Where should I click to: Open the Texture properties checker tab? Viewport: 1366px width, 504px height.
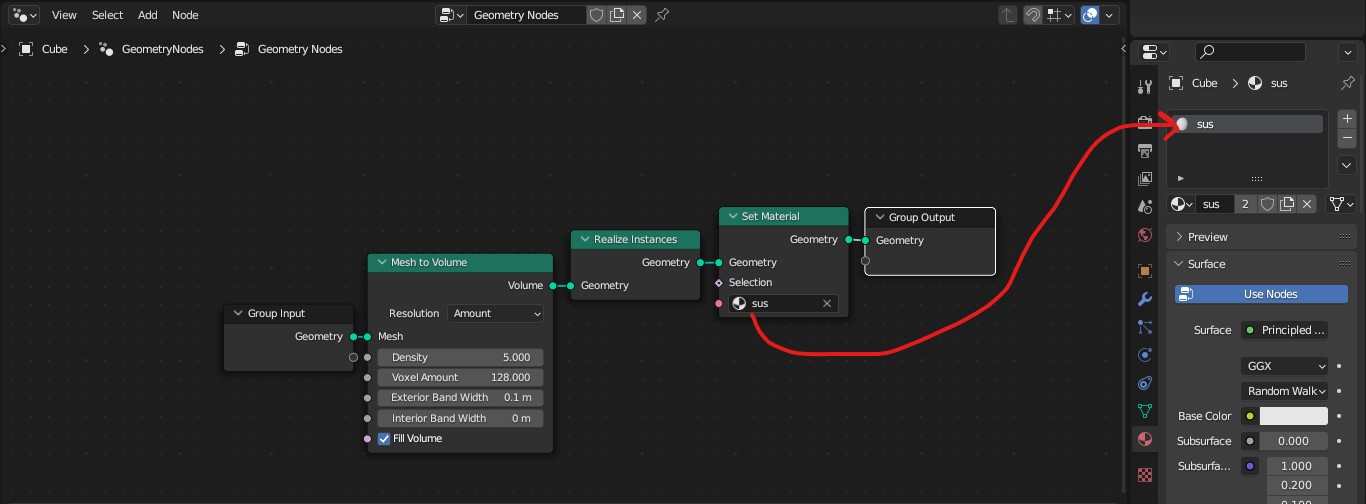click(x=1145, y=473)
